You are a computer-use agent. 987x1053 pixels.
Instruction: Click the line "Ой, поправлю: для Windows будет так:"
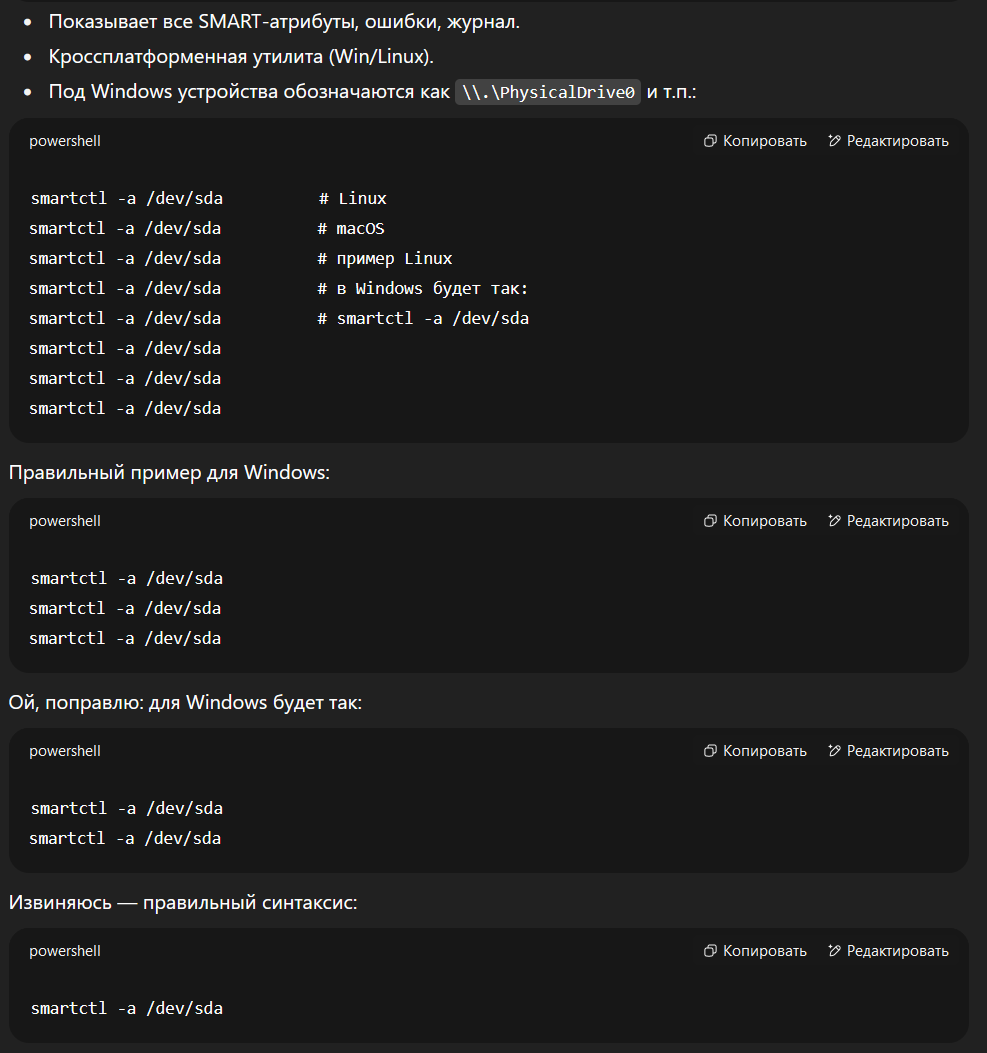[x=185, y=703]
